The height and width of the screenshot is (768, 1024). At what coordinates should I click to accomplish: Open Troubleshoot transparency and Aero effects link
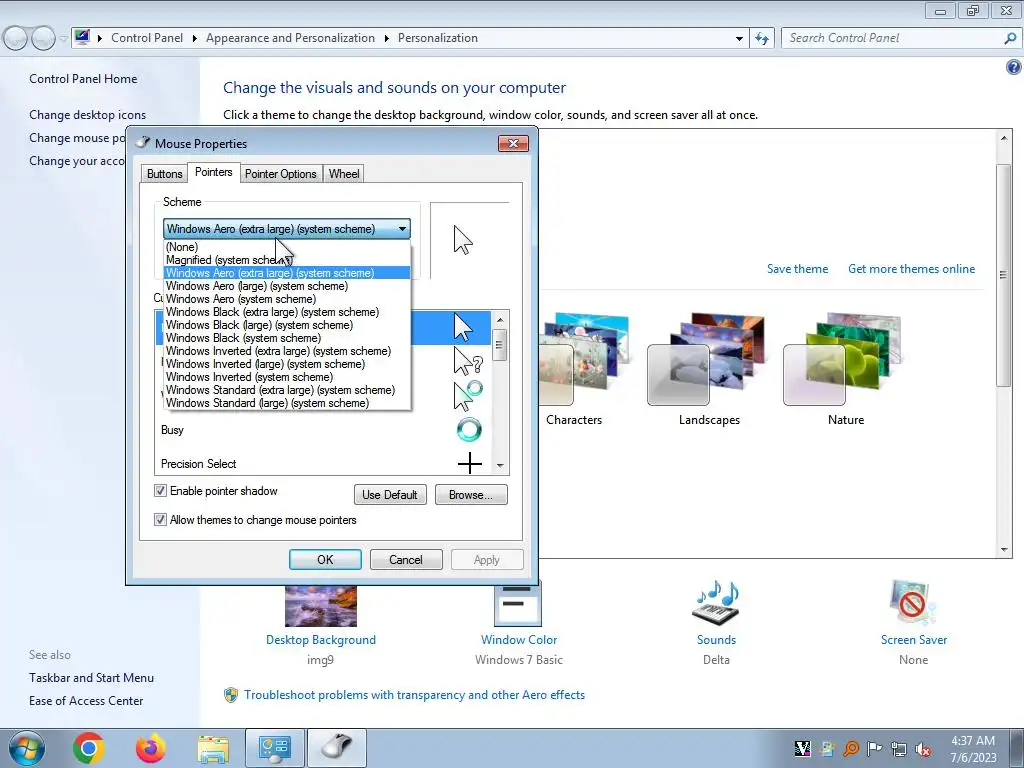415,695
